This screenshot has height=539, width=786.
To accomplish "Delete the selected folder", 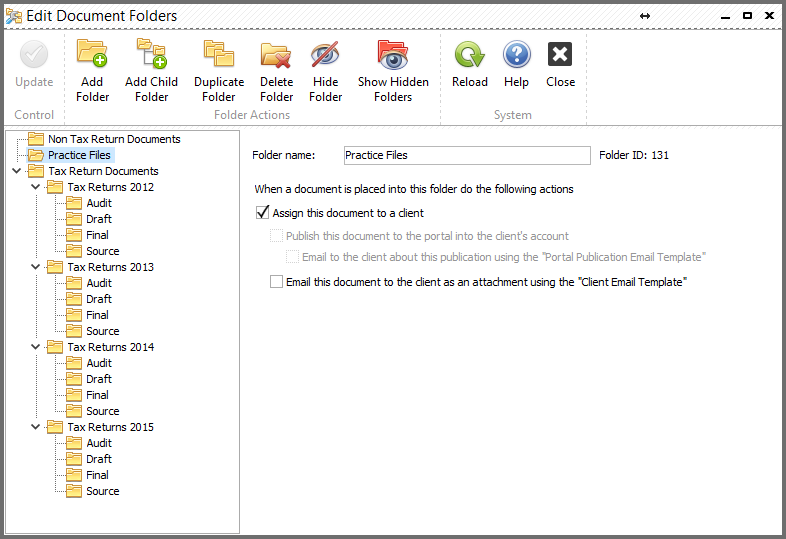I will 276,71.
